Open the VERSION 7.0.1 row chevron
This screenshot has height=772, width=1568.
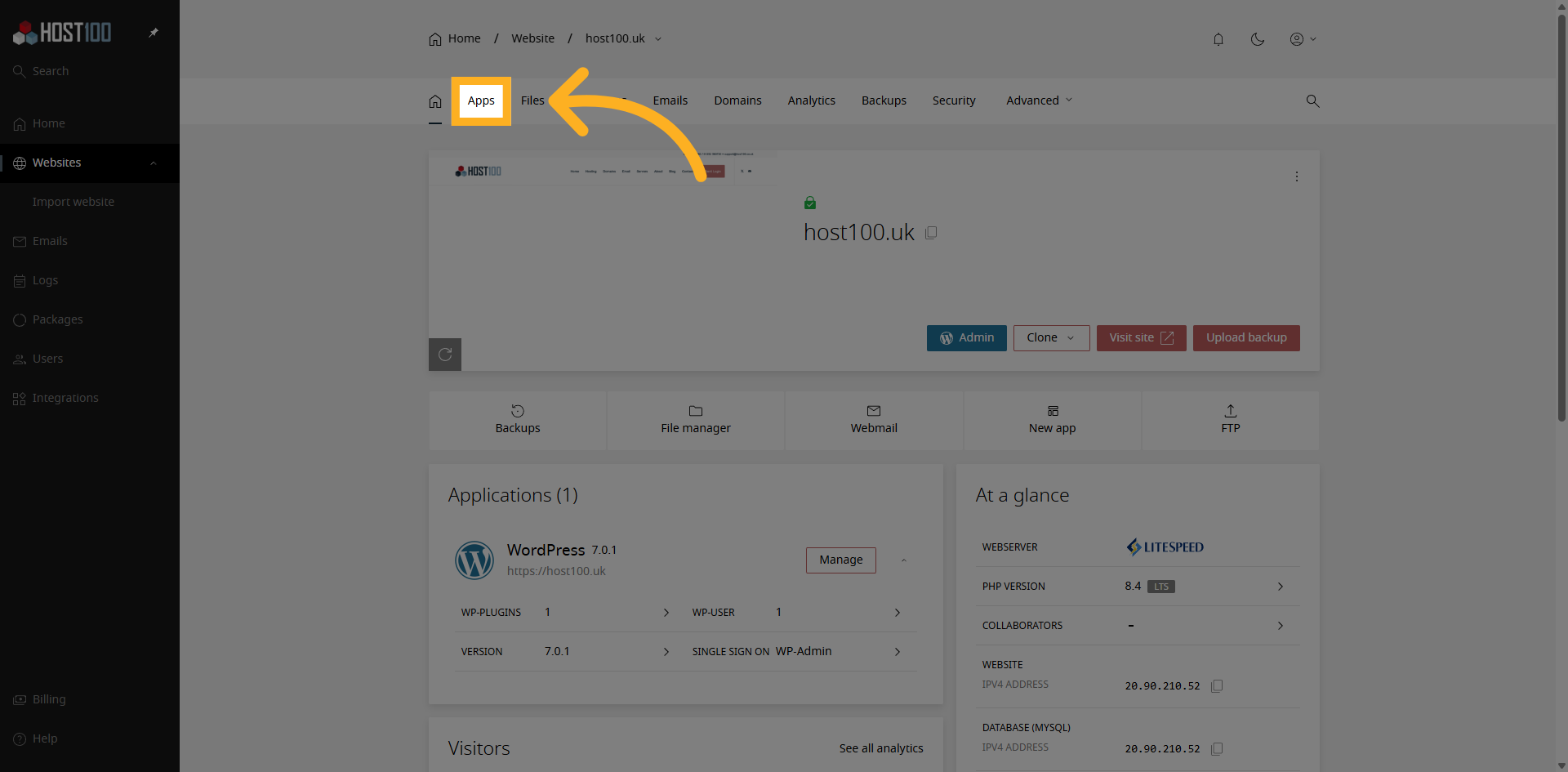point(666,652)
